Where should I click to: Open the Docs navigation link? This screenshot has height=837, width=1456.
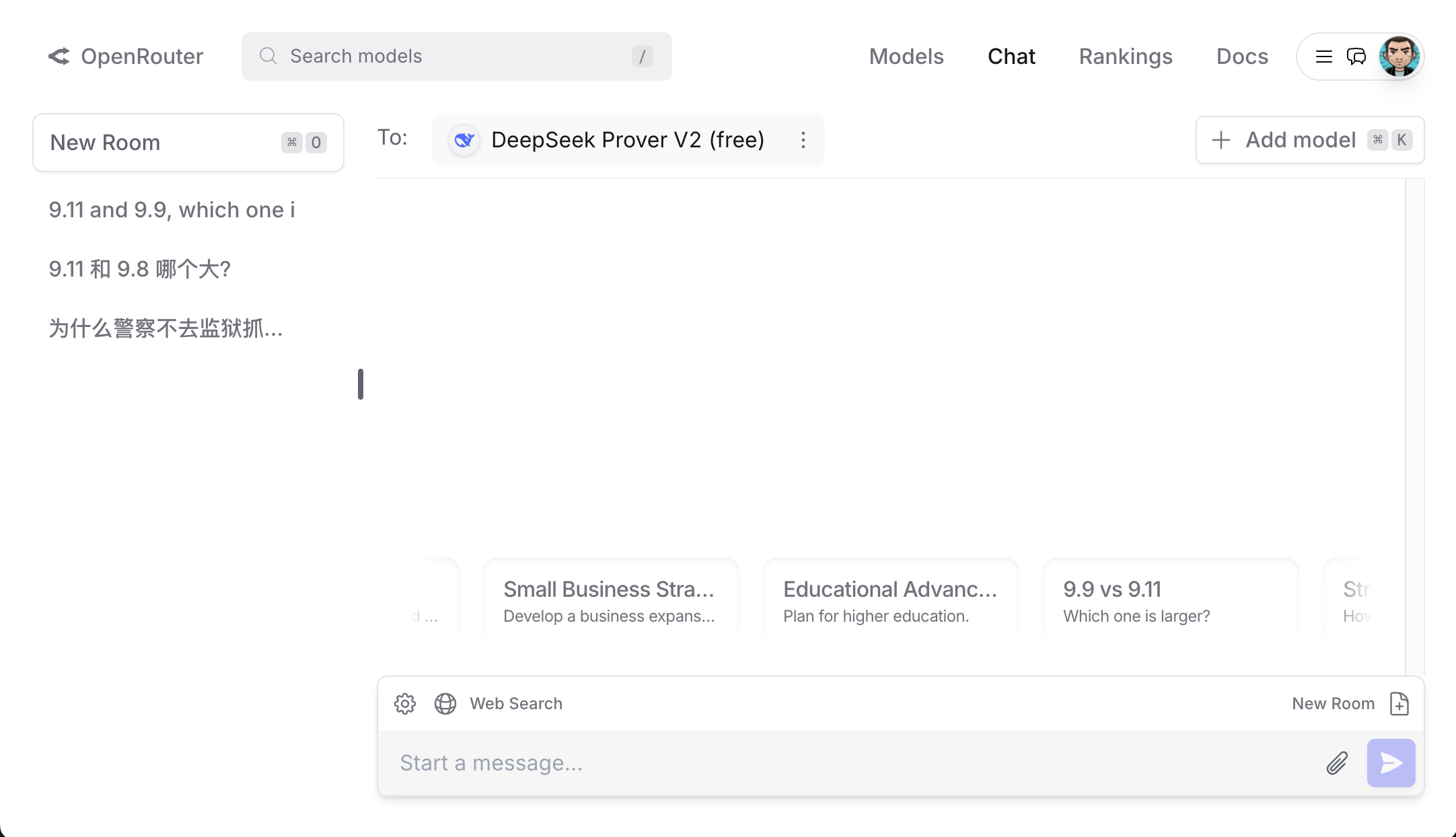[1242, 57]
